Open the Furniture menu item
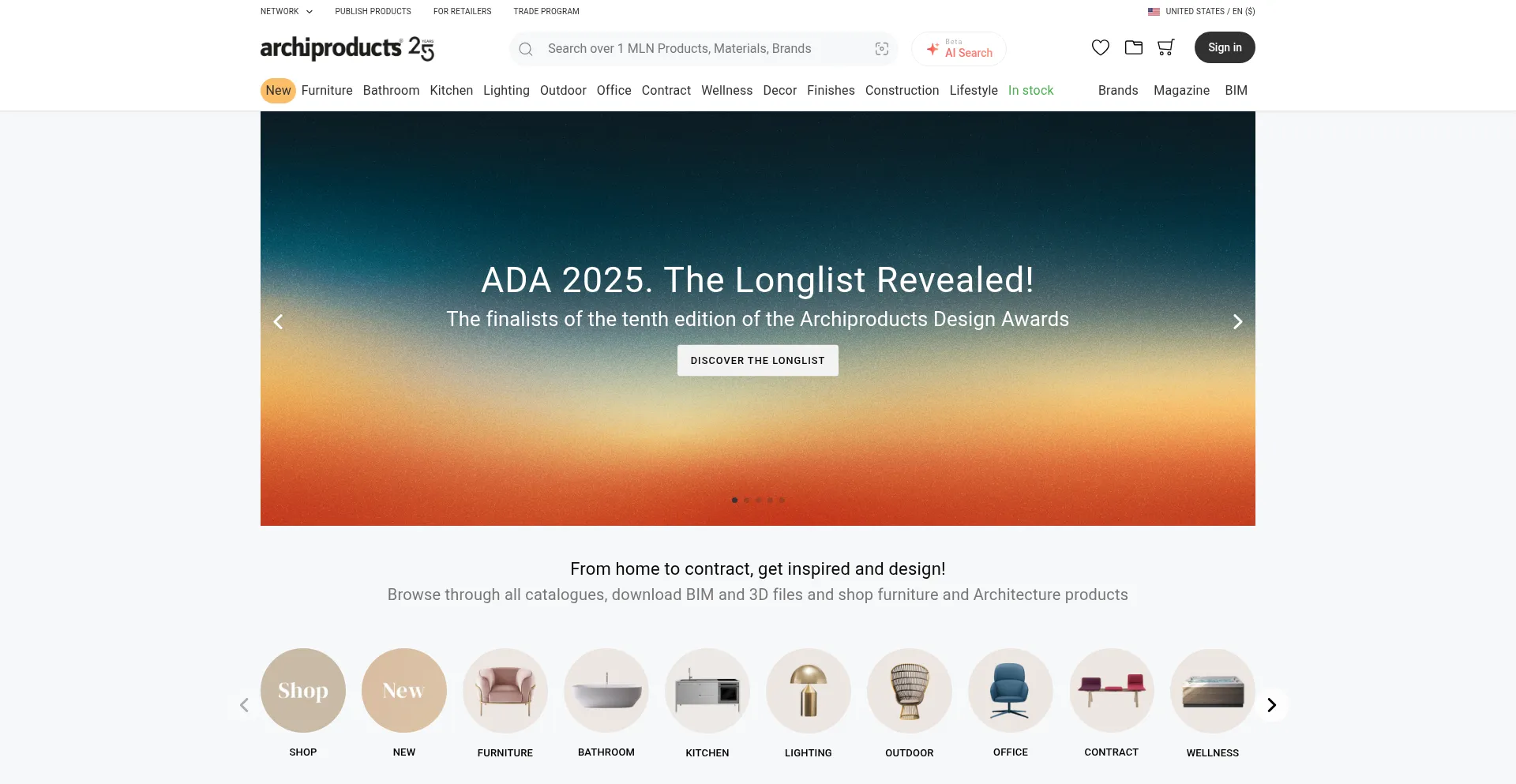1516x784 pixels. [x=327, y=90]
